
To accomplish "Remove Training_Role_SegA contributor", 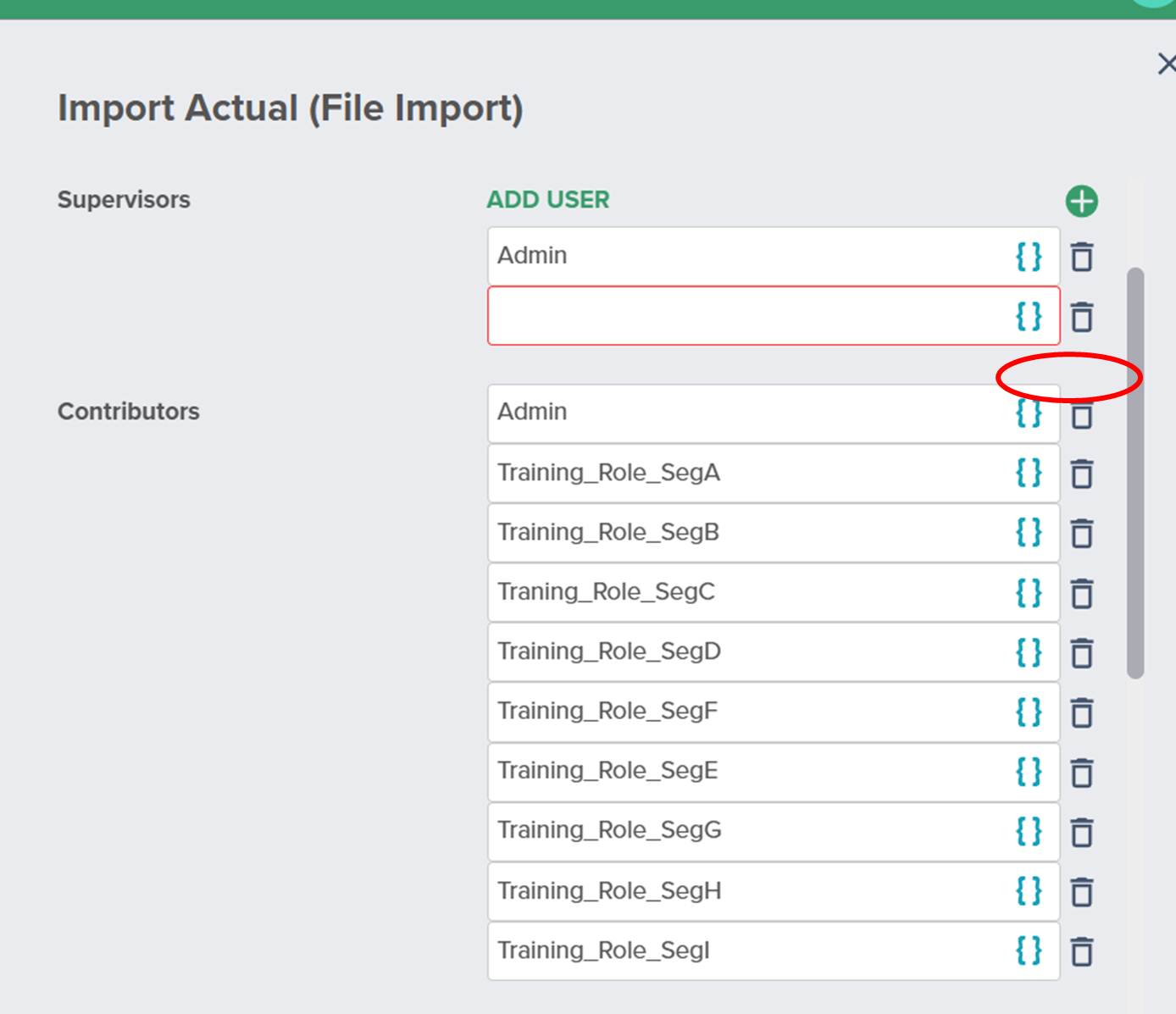I will 1082,474.
